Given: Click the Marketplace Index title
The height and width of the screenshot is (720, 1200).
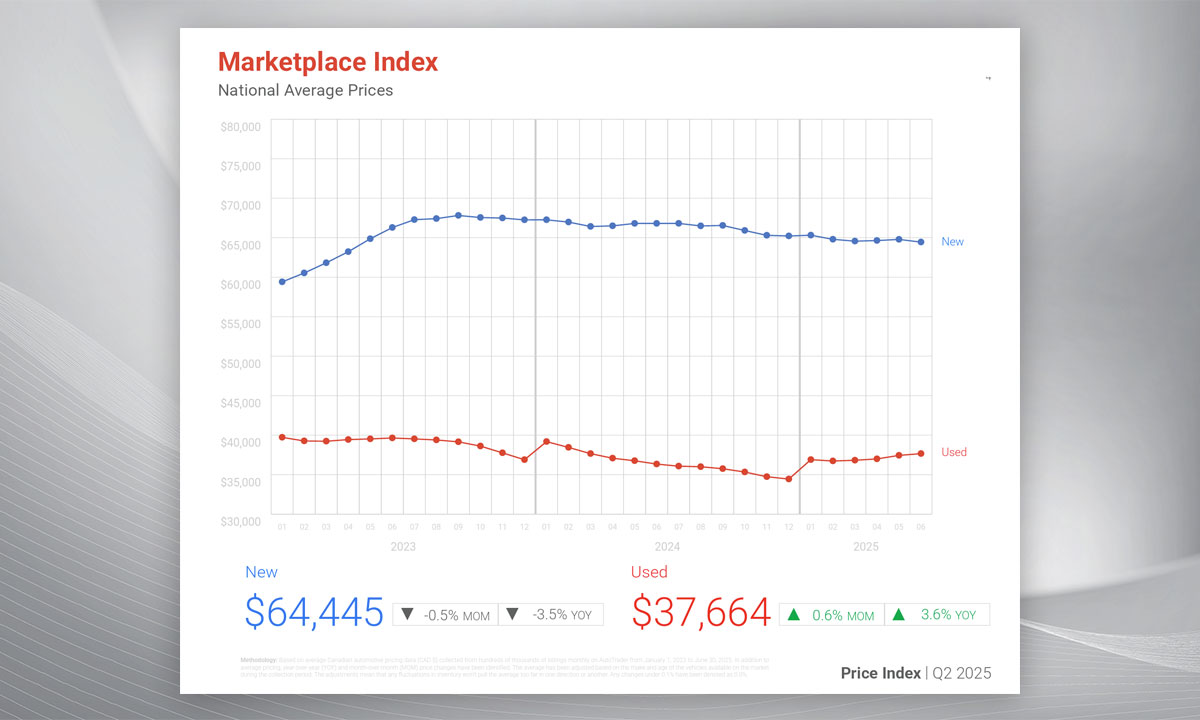Looking at the screenshot, I should 328,62.
